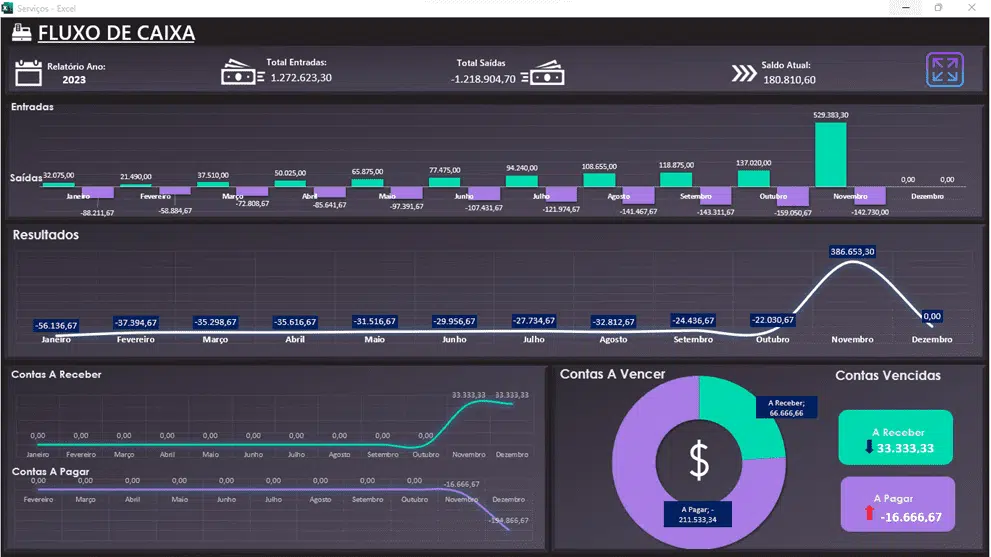
Task: Click the Excel icon in title bar
Action: [8, 7]
